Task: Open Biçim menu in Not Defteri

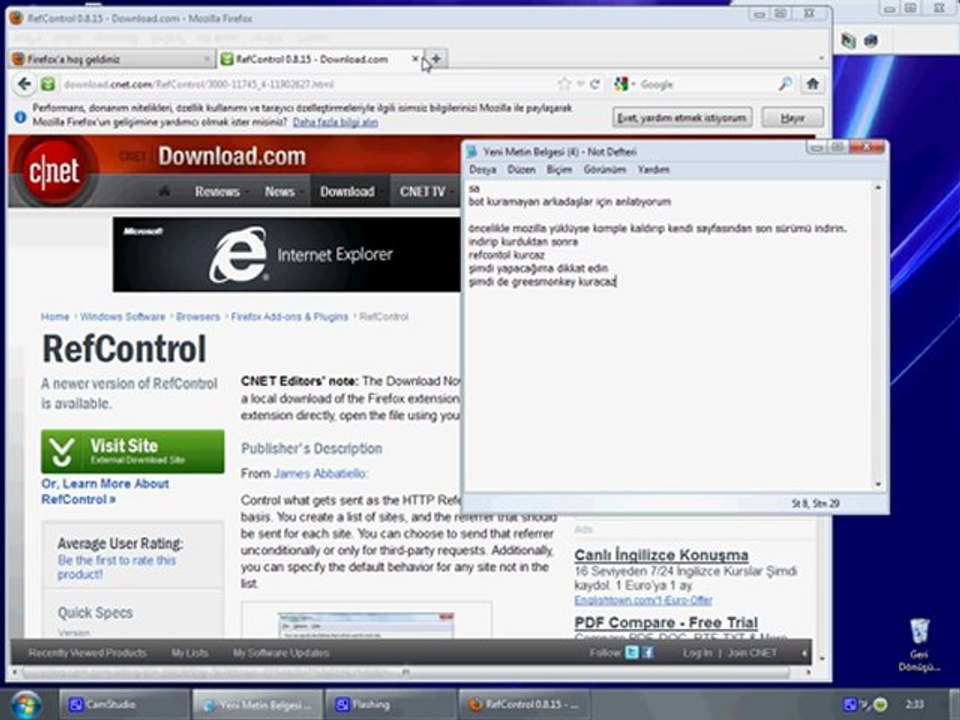Action: [559, 170]
